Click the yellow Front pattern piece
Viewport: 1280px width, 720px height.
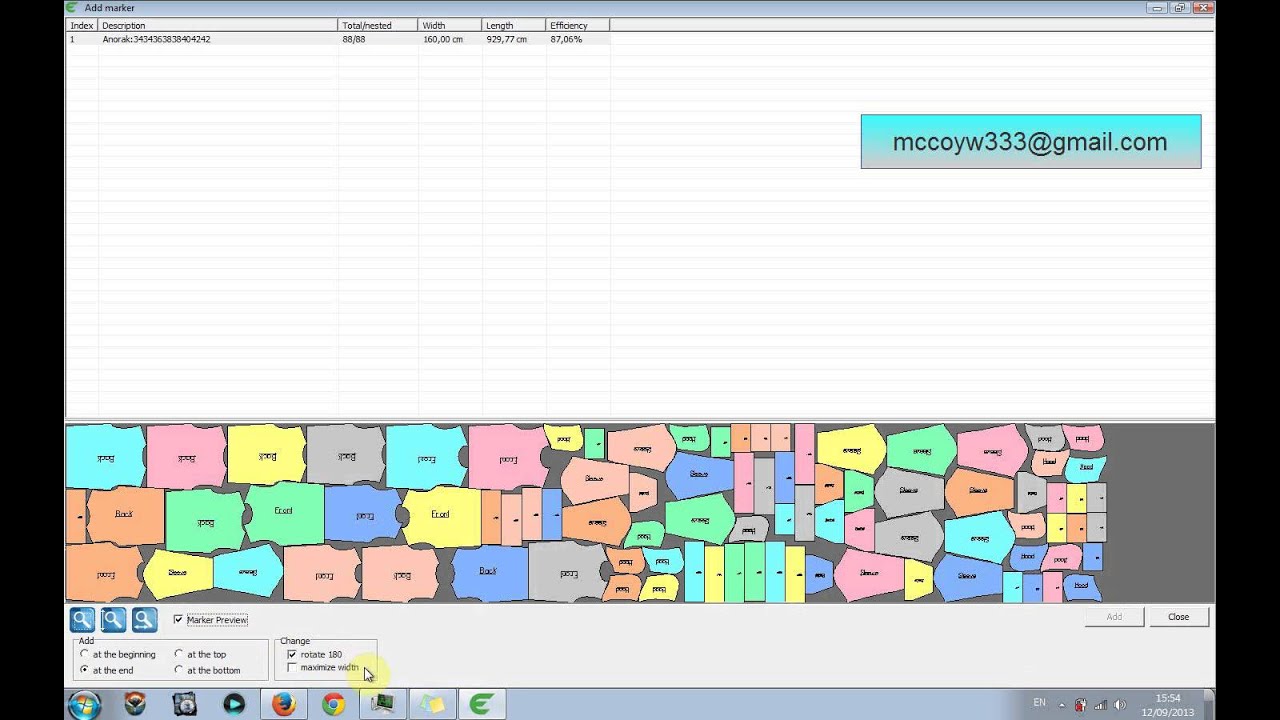[x=440, y=515]
